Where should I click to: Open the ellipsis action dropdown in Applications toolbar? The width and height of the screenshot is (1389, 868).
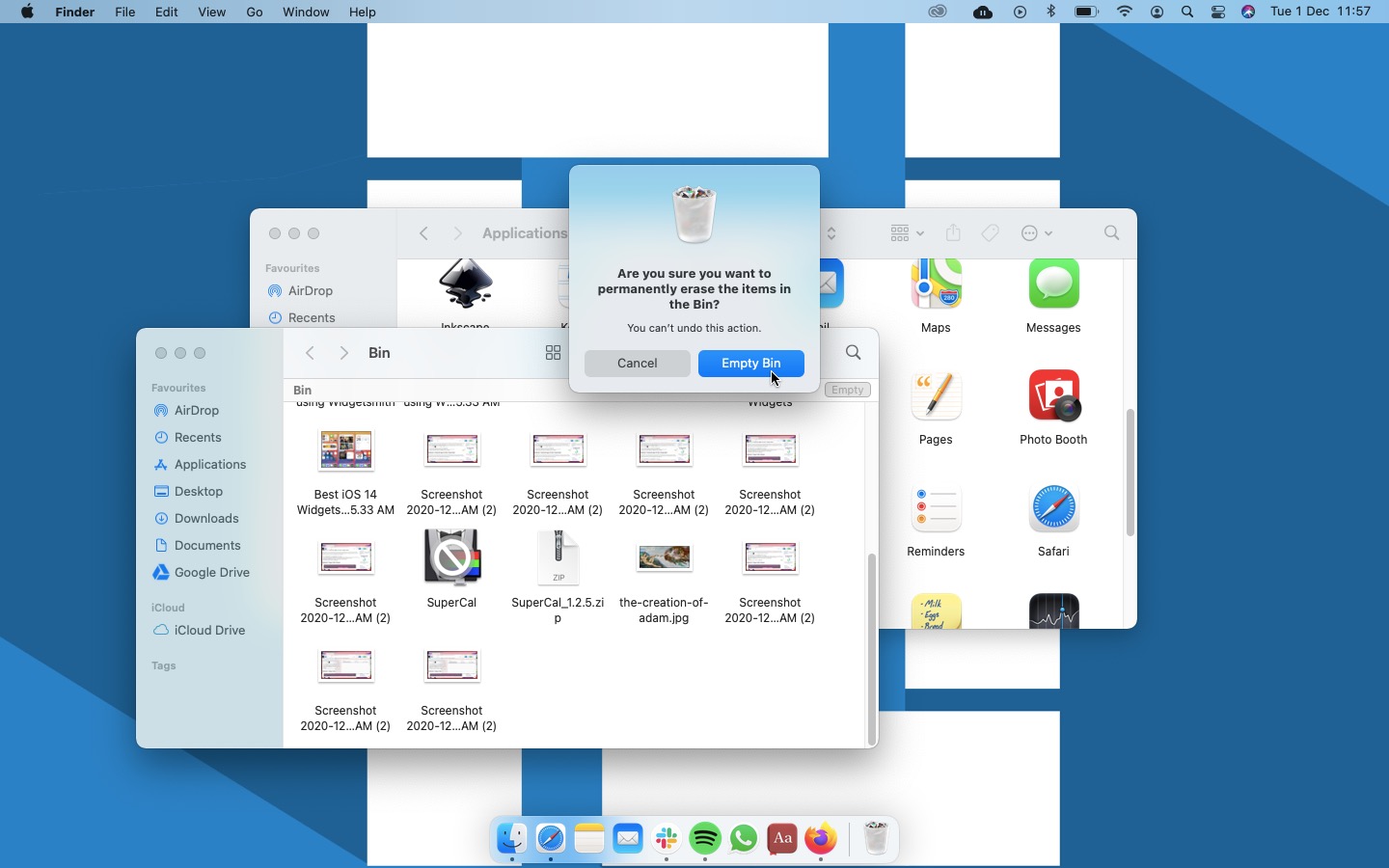pos(1037,233)
